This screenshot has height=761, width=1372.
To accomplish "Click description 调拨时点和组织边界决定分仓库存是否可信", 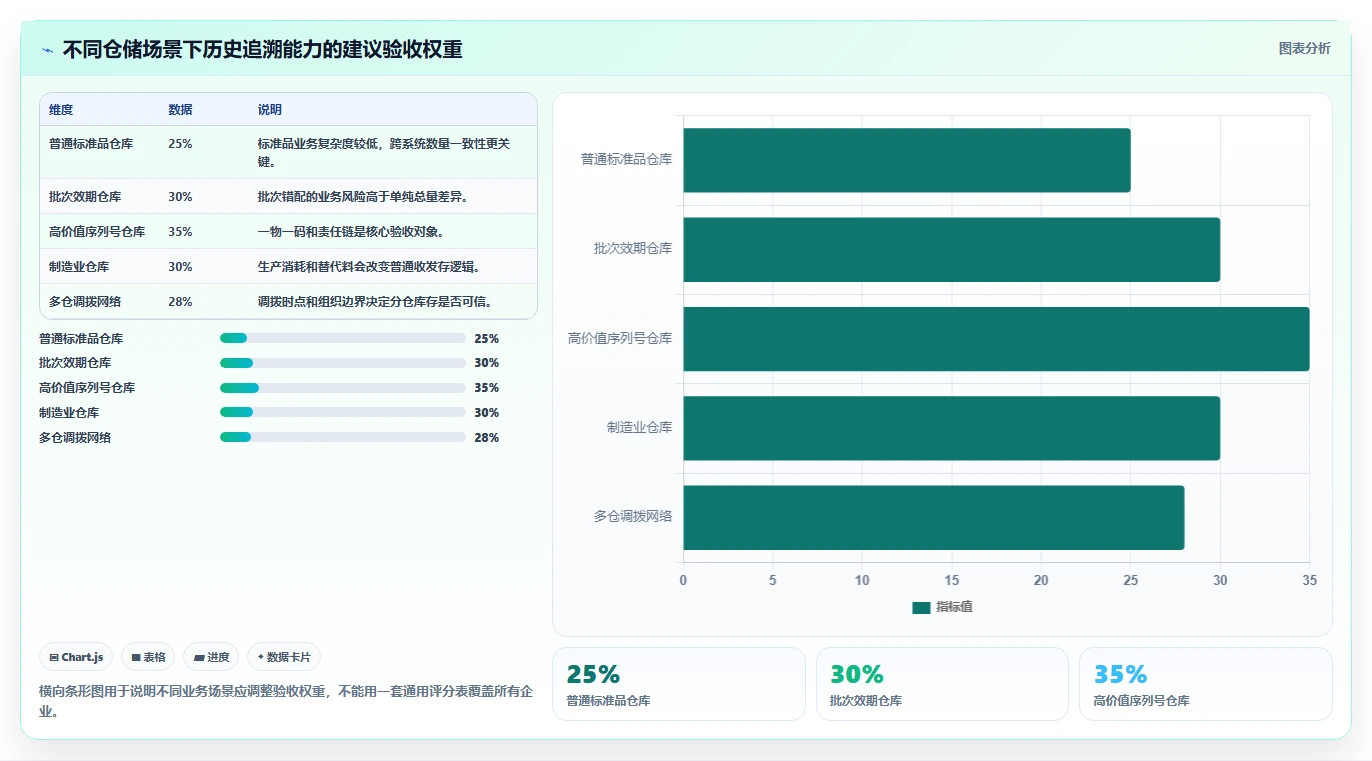I will (x=375, y=302).
